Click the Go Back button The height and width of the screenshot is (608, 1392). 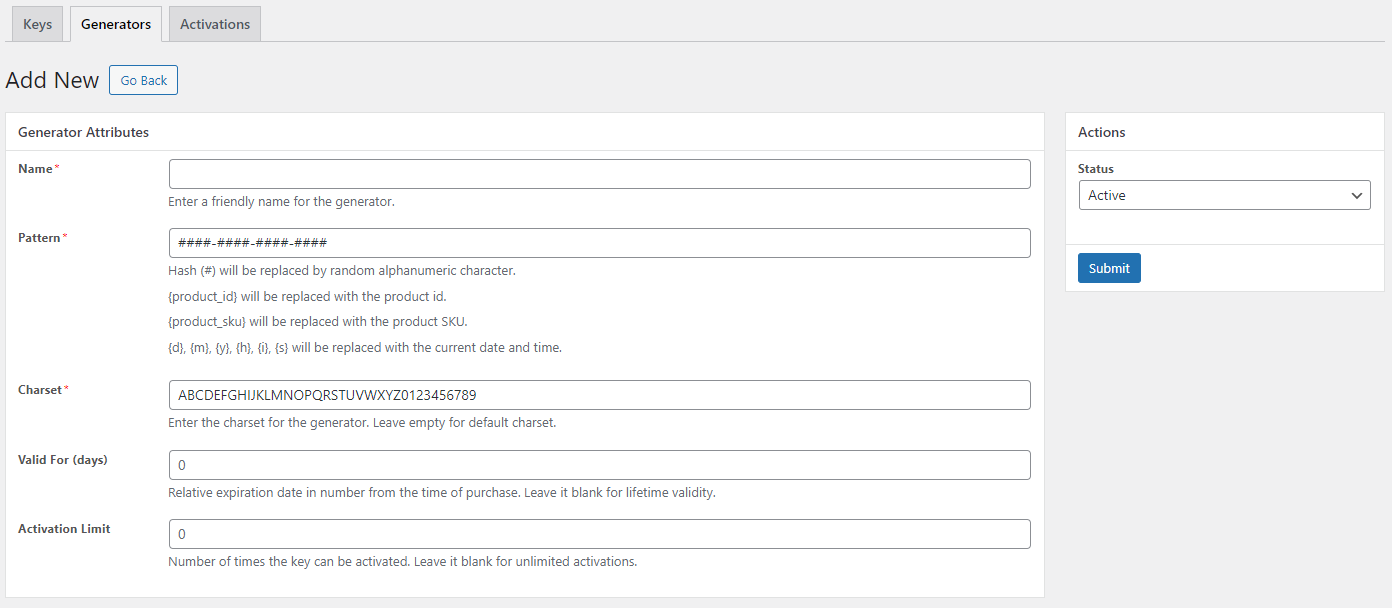[x=143, y=80]
